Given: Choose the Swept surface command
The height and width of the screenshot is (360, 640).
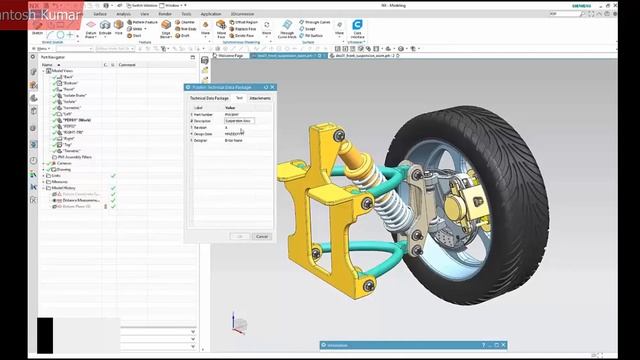Looking at the screenshot, I should coord(307,29).
